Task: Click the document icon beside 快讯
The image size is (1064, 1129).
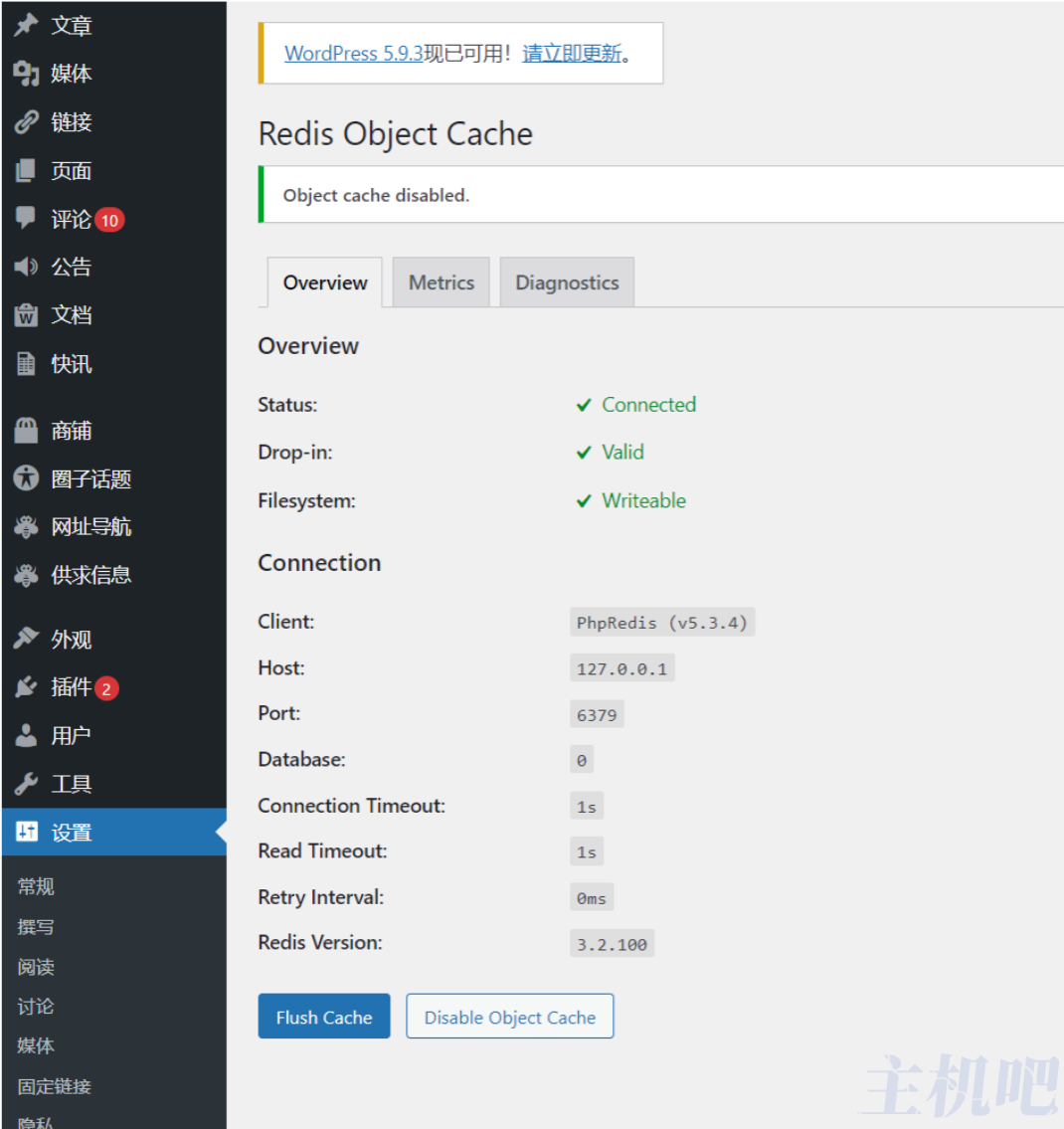Action: click(x=26, y=364)
